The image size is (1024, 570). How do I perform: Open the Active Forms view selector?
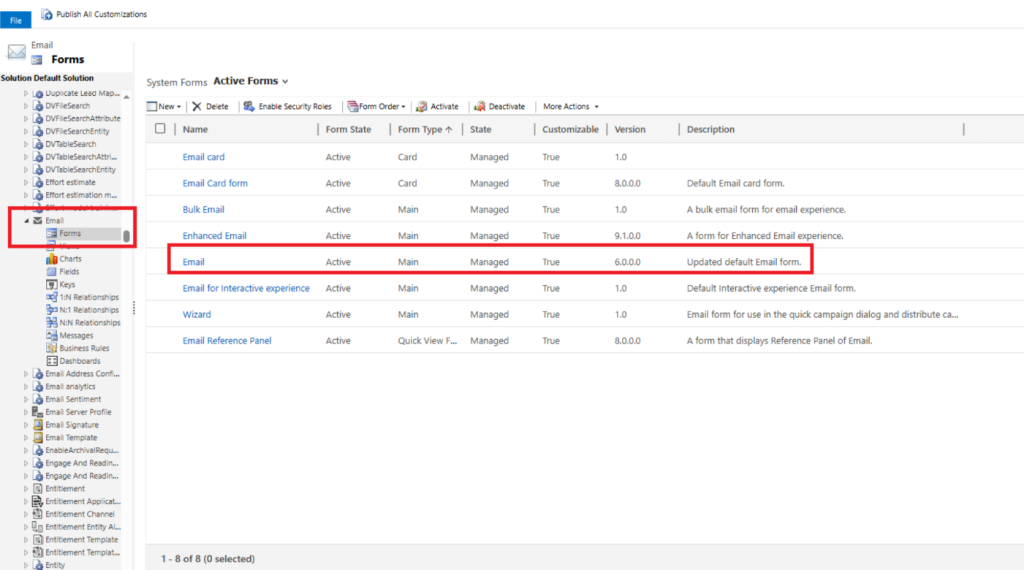click(251, 81)
